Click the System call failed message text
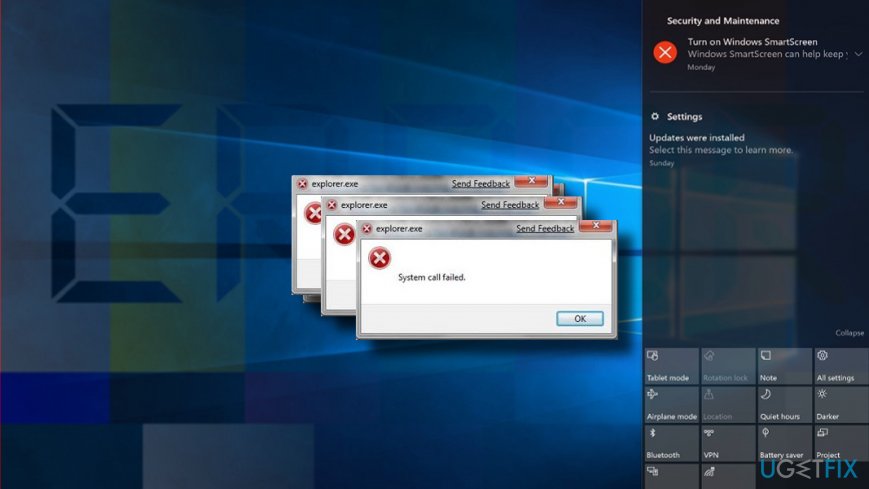The width and height of the screenshot is (869, 489). [x=432, y=277]
